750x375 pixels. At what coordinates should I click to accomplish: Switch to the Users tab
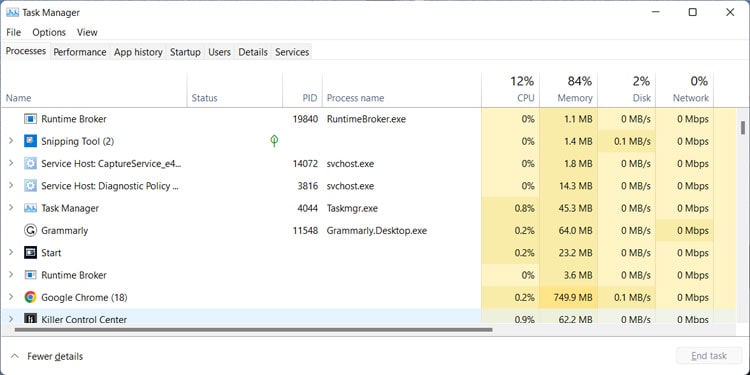[220, 52]
